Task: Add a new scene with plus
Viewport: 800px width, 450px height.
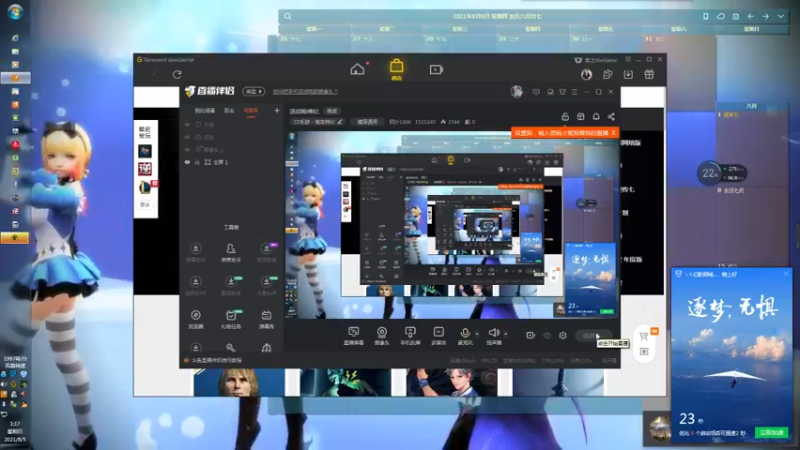Action: point(277,110)
